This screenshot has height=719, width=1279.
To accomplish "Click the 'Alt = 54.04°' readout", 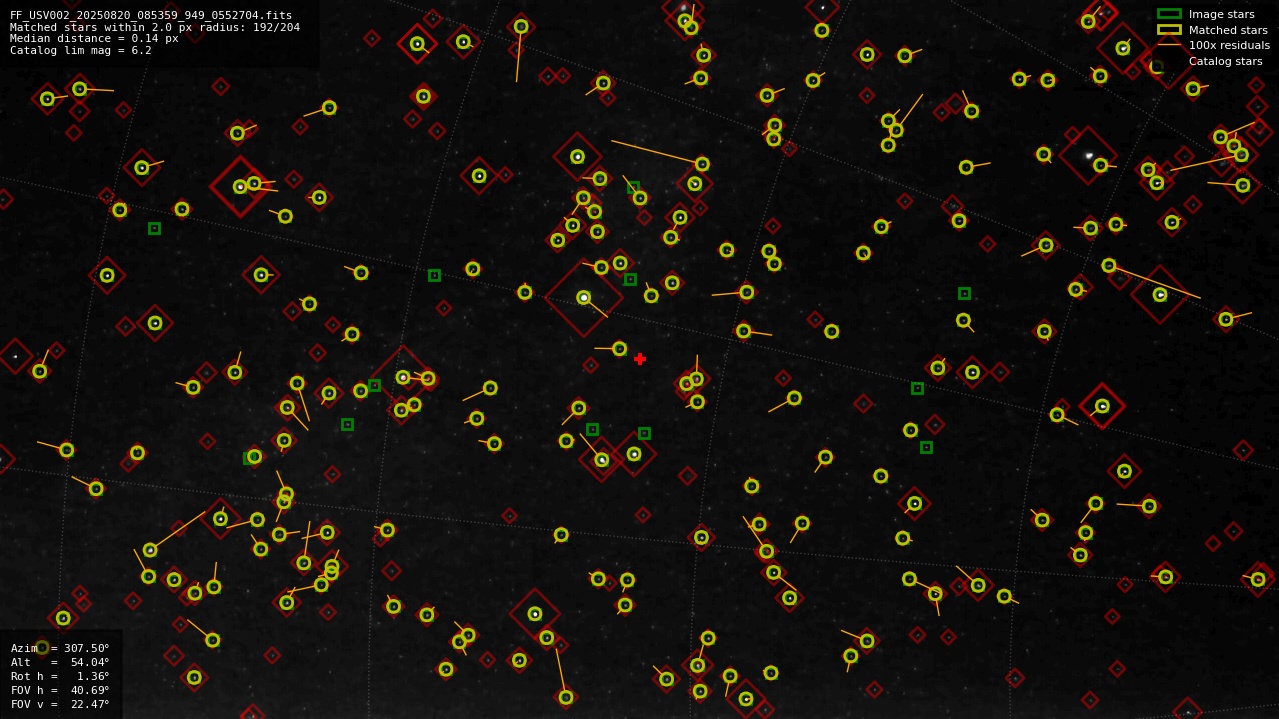I will tap(60, 662).
